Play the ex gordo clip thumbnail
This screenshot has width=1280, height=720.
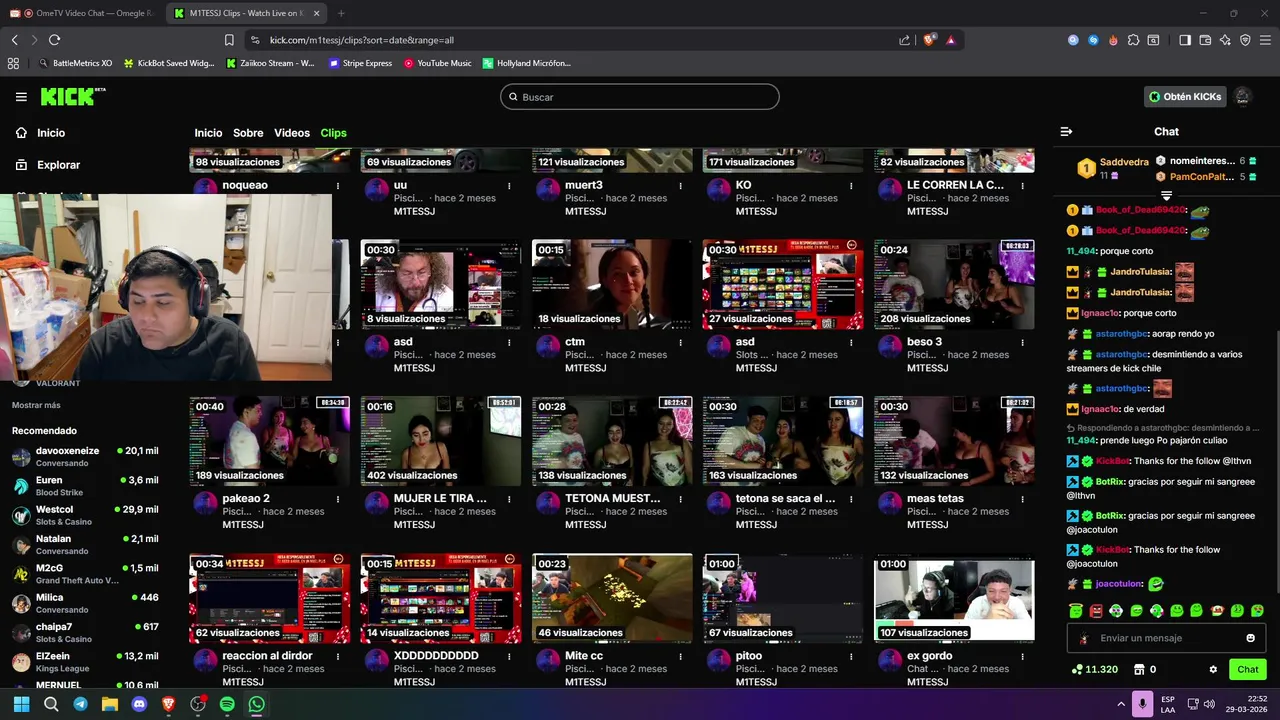pyautogui.click(x=954, y=598)
